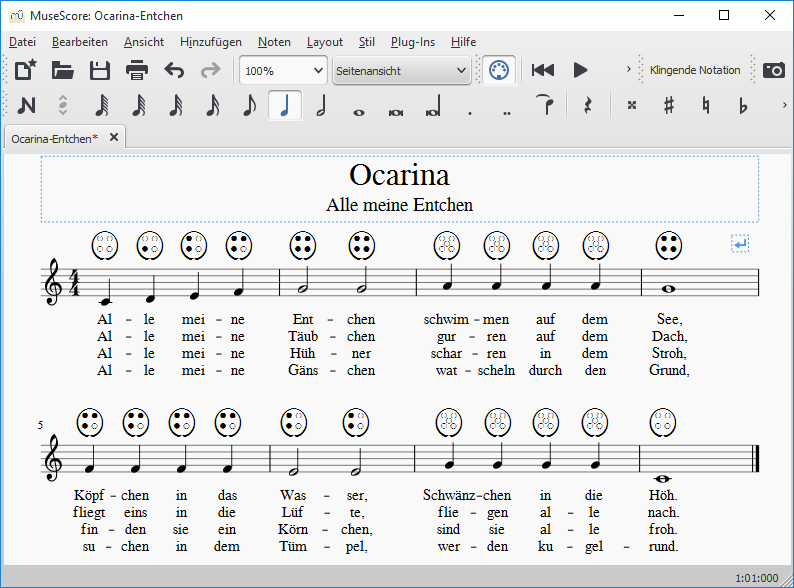Select the longa note duration

pos(433,105)
